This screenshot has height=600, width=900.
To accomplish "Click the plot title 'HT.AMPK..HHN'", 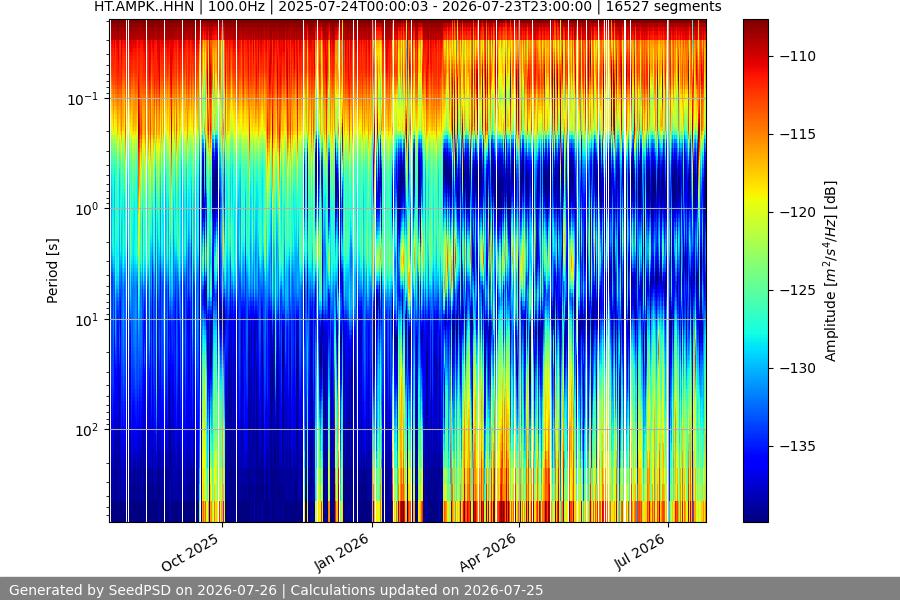I will 144,7.
